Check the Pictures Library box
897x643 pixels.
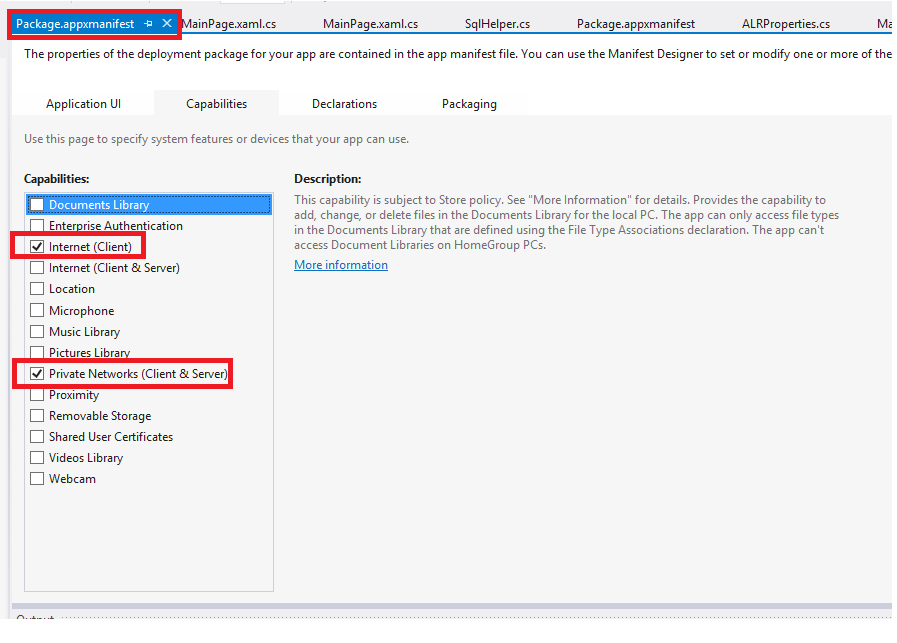37,352
